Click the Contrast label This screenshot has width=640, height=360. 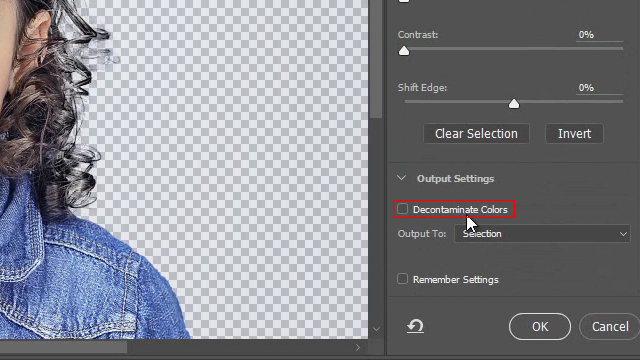click(x=418, y=35)
